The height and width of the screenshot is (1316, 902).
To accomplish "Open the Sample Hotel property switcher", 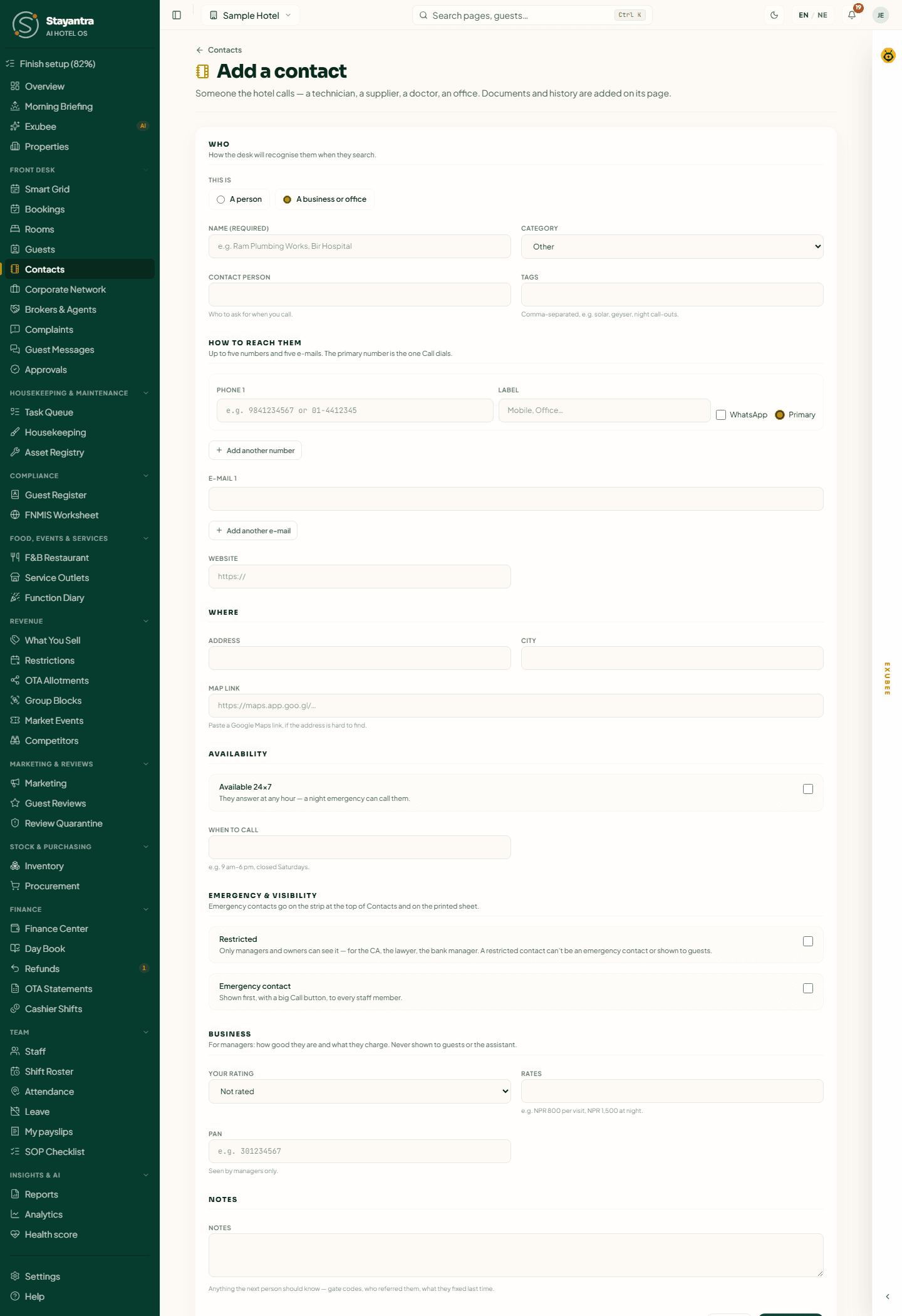I will point(251,15).
